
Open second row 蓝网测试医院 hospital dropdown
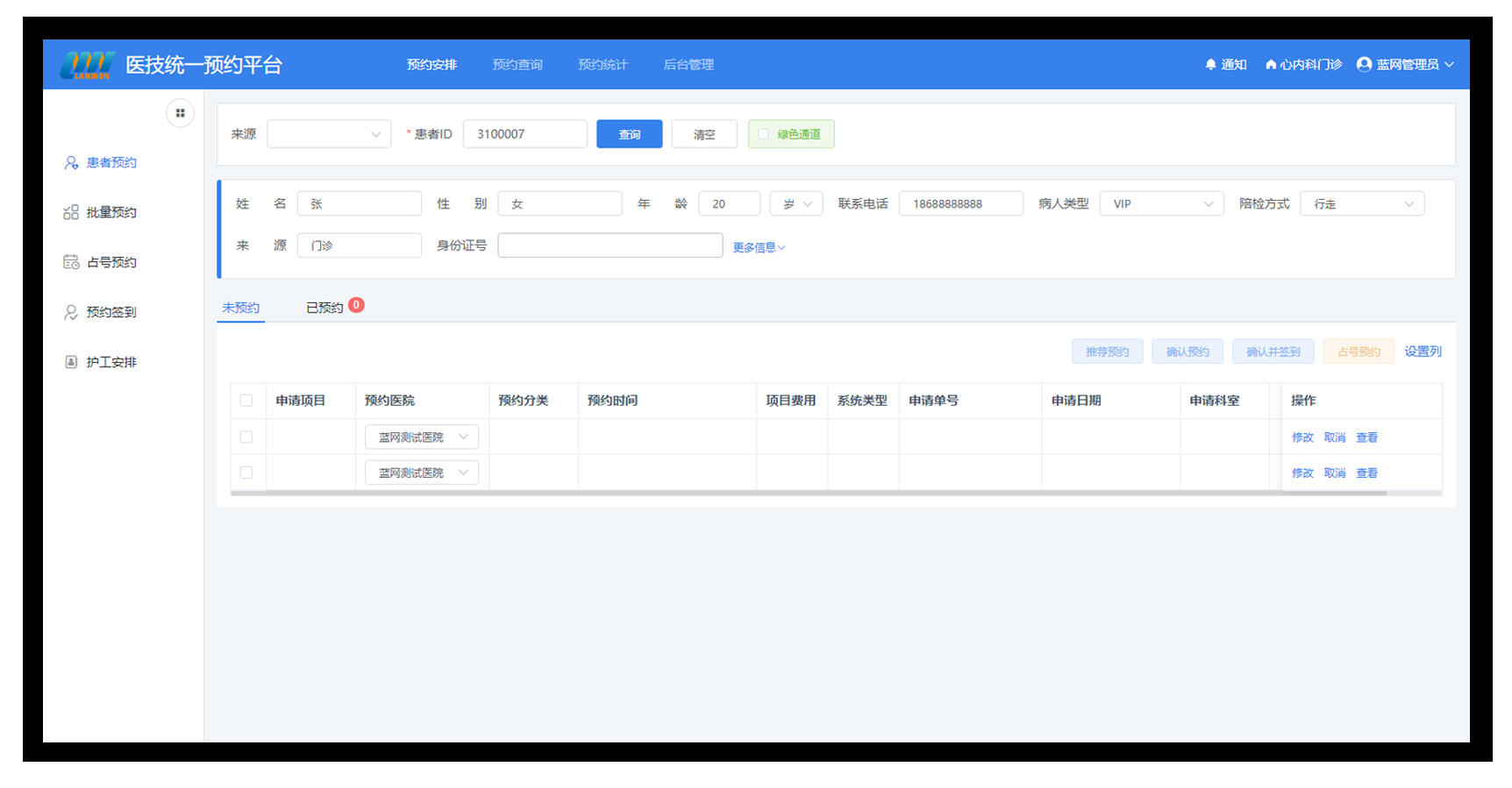pos(422,472)
